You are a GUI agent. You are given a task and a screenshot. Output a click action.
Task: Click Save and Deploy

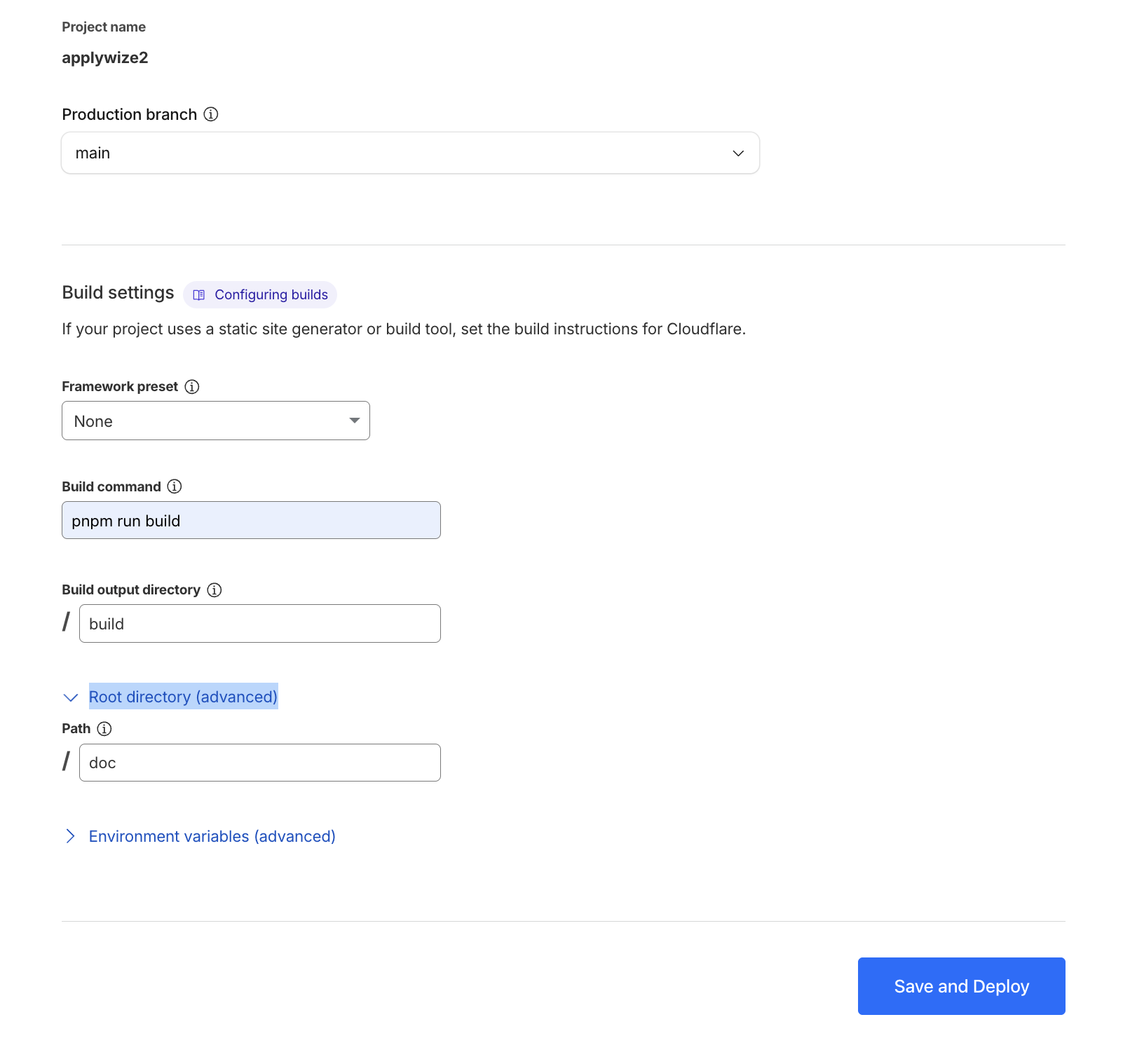(x=960, y=985)
